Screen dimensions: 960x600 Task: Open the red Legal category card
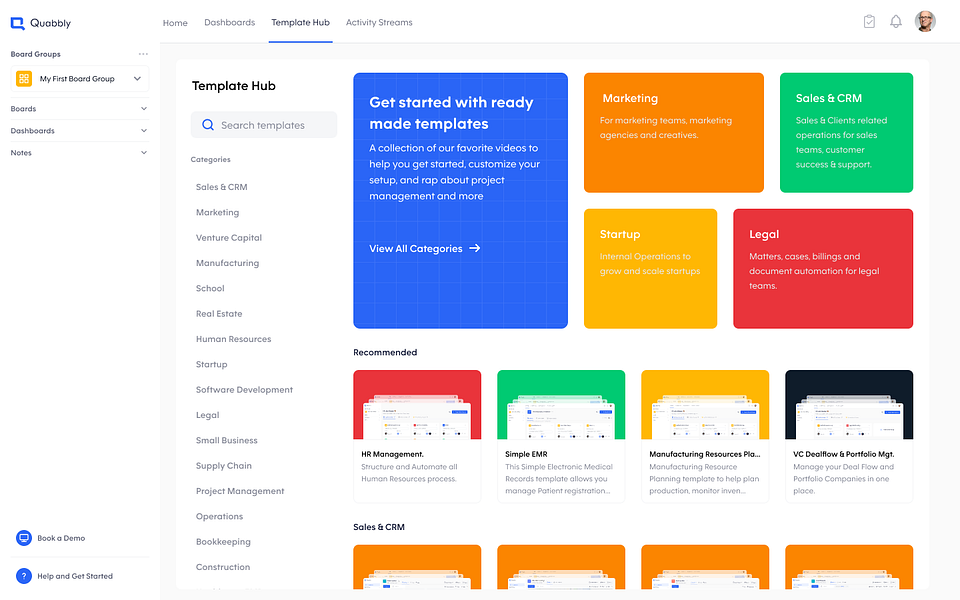823,269
